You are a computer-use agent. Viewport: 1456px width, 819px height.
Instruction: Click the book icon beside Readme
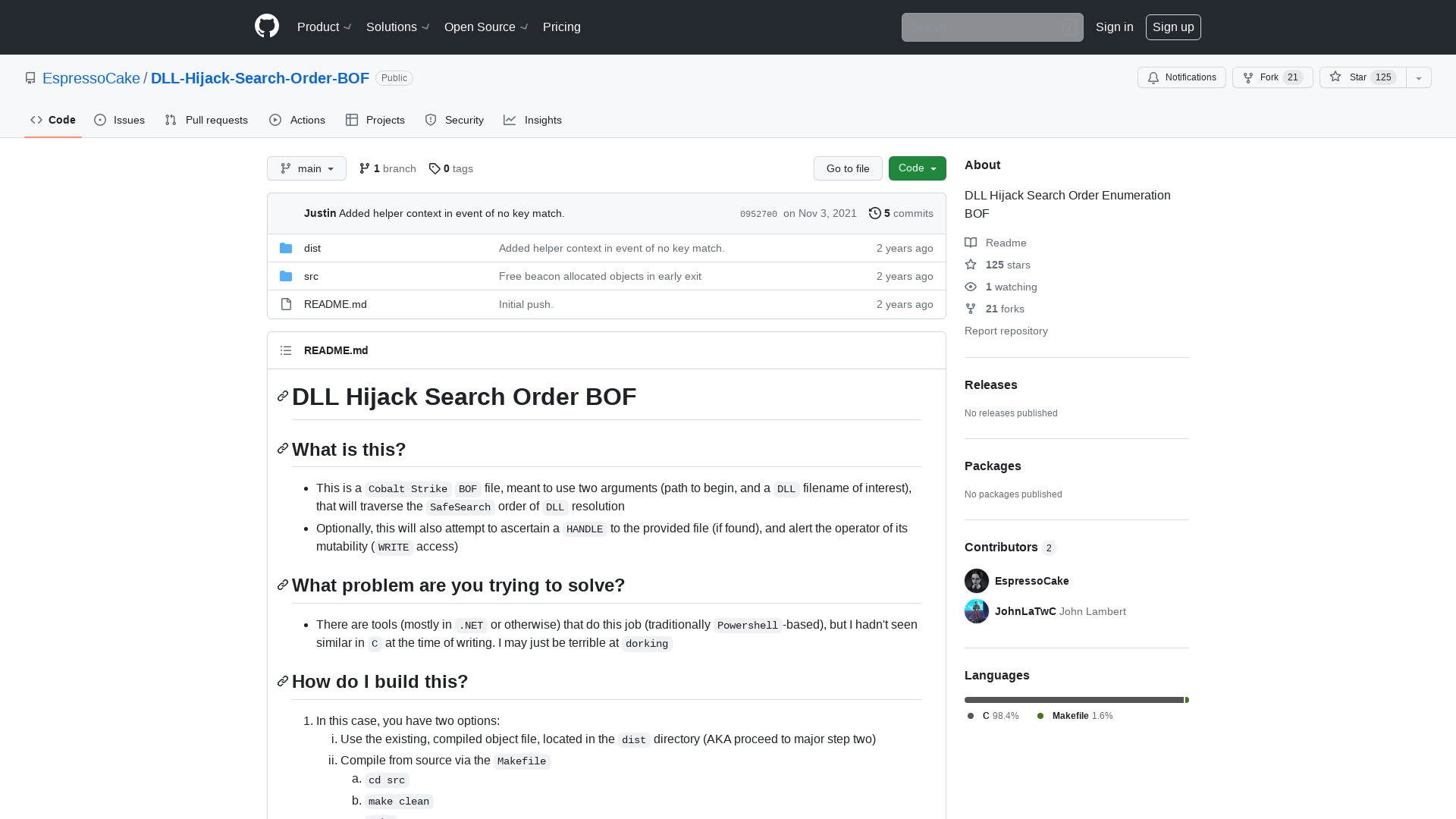971,243
